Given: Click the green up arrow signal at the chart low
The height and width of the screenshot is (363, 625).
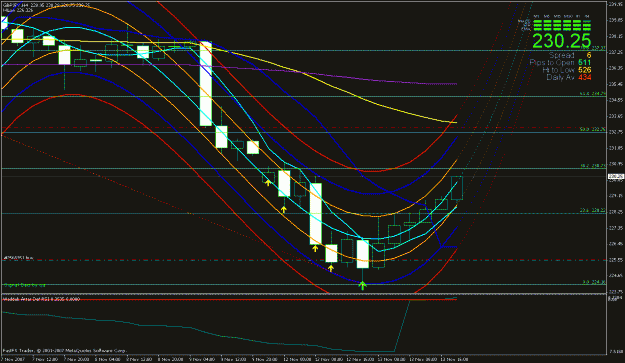Looking at the screenshot, I should (362, 285).
